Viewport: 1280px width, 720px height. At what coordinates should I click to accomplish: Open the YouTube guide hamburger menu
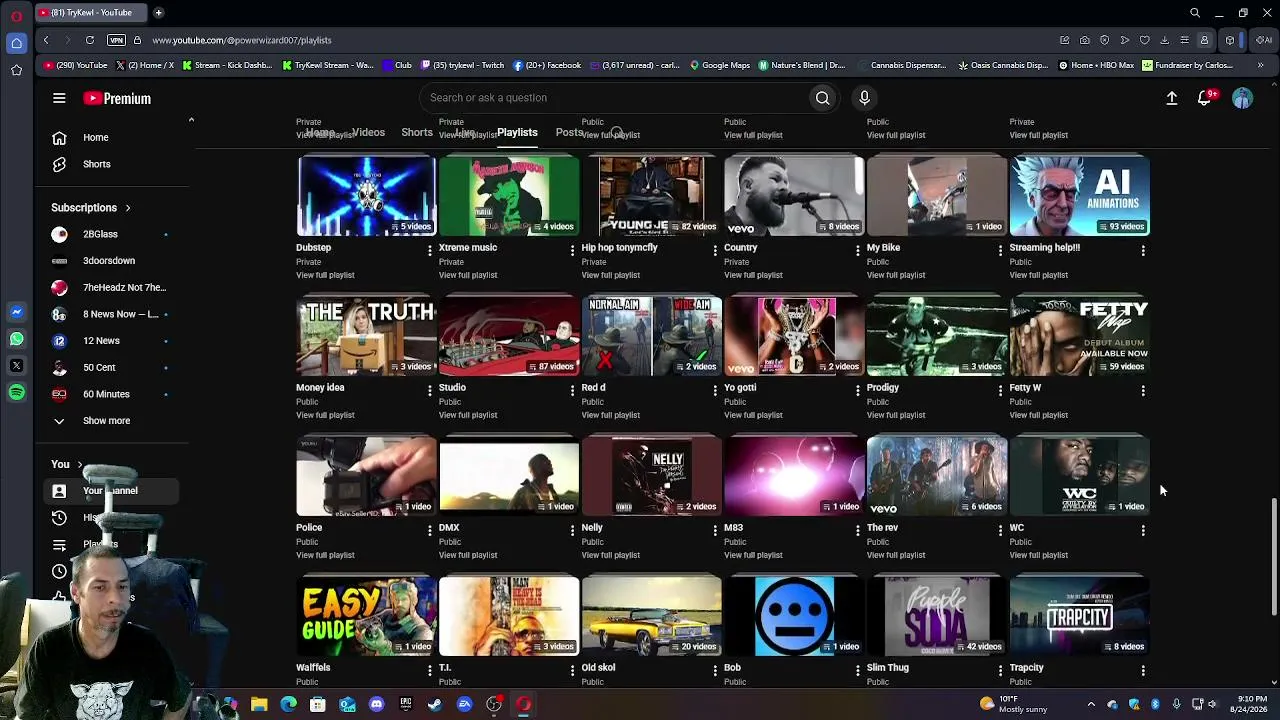[59, 98]
